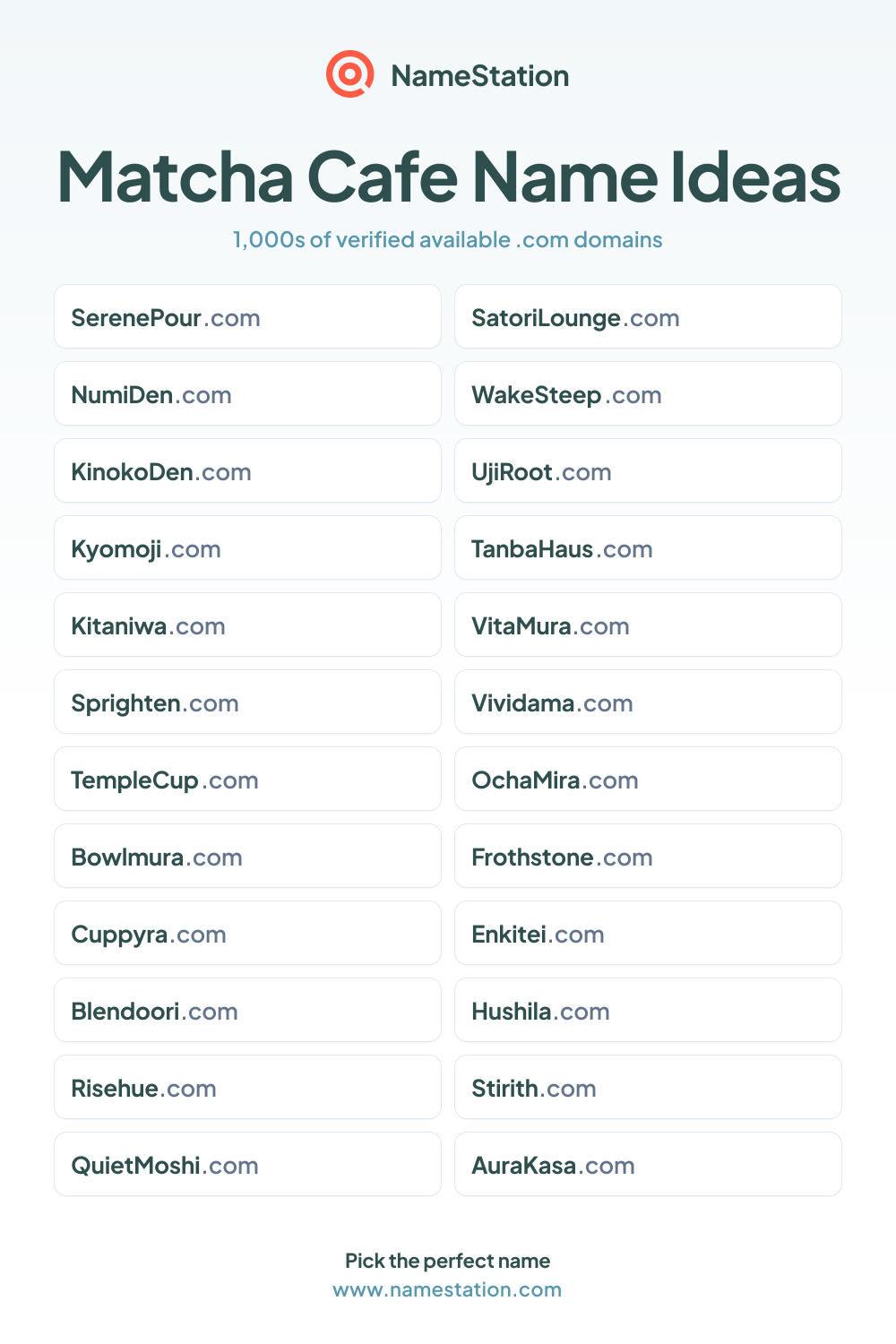Choose the WakeSteep.com name idea

click(x=648, y=393)
